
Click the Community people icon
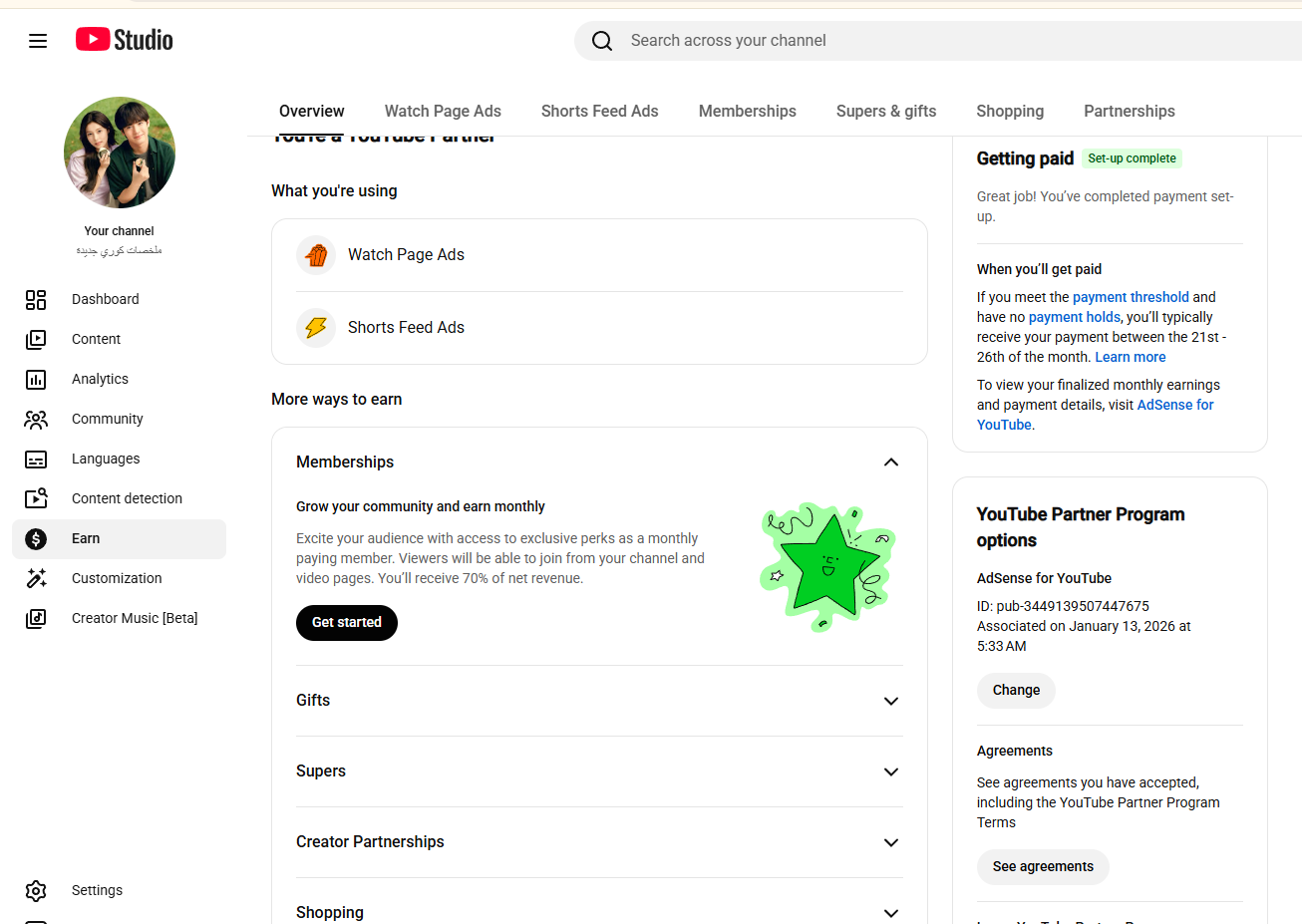[x=36, y=419]
